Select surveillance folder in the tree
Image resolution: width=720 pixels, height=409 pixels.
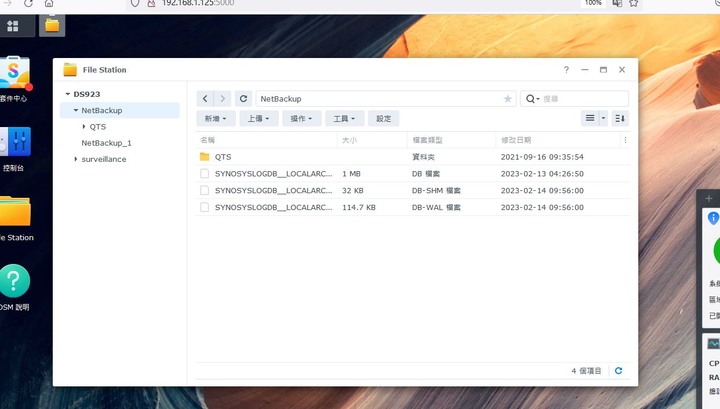[x=104, y=159]
